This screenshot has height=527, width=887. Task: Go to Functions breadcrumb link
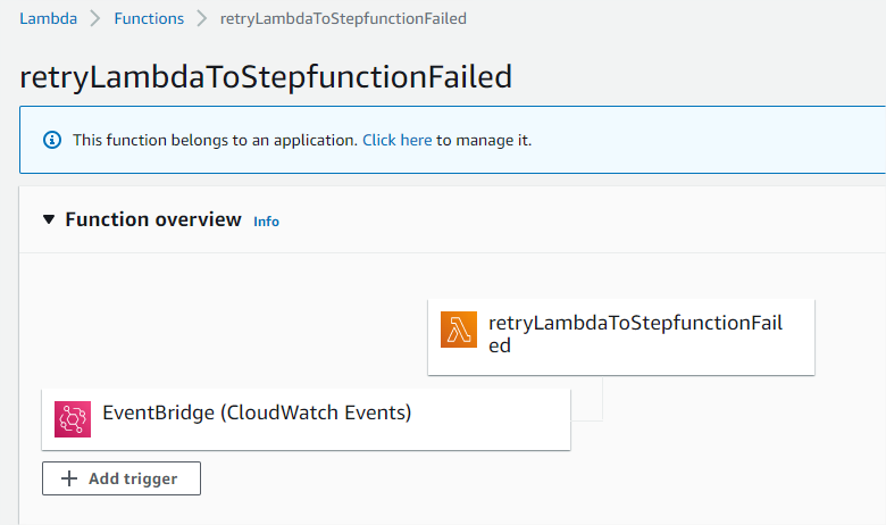149,19
